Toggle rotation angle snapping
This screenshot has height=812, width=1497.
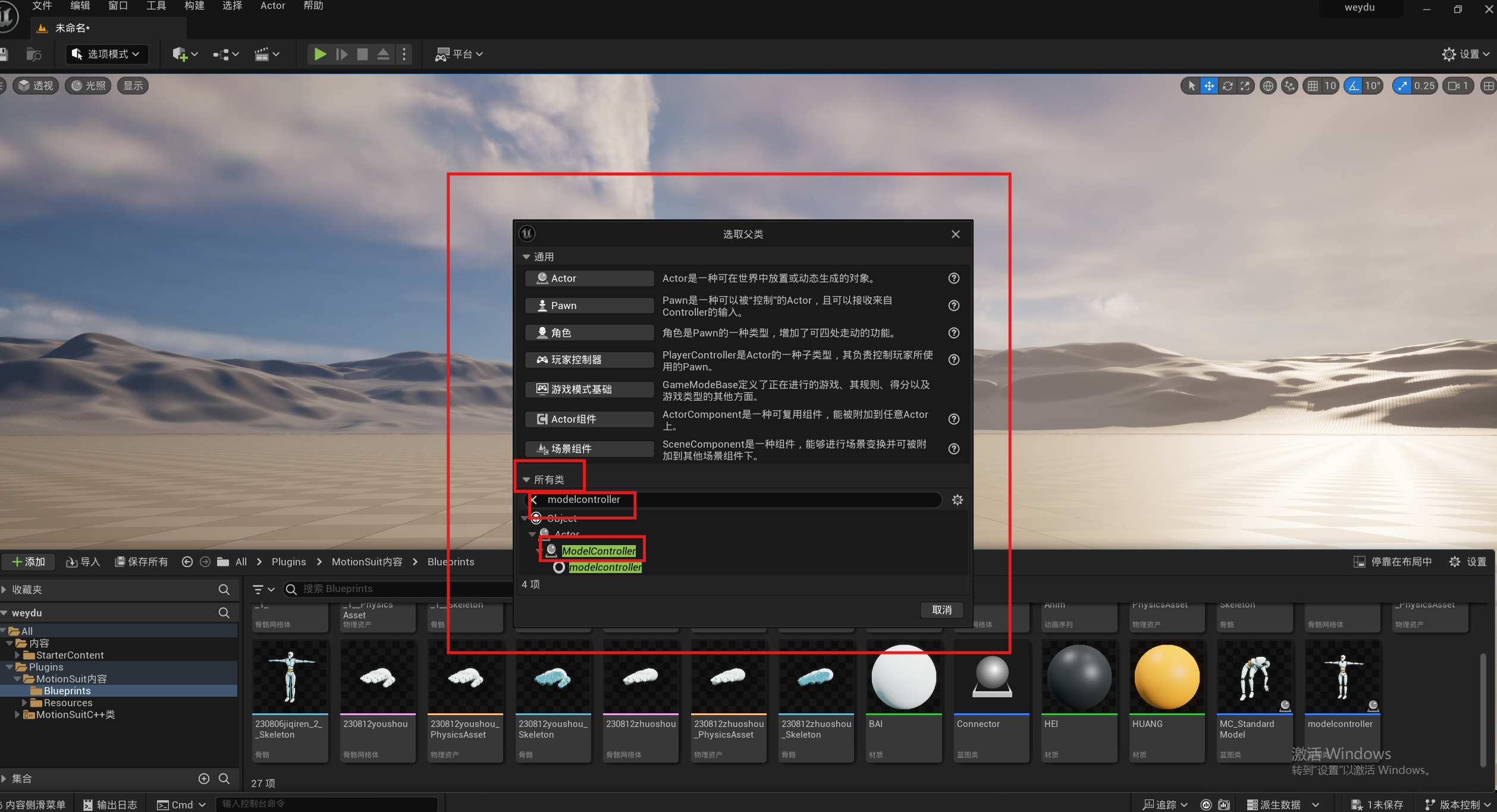pos(1354,86)
